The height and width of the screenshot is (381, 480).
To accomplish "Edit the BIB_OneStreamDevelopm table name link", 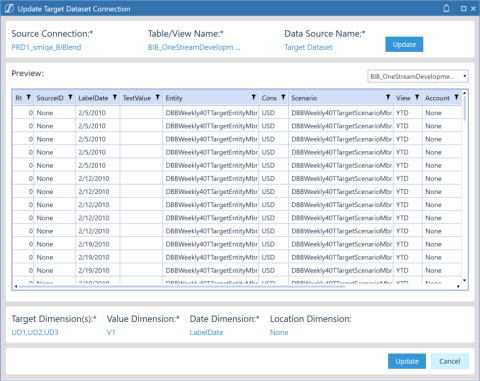I will [x=194, y=47].
